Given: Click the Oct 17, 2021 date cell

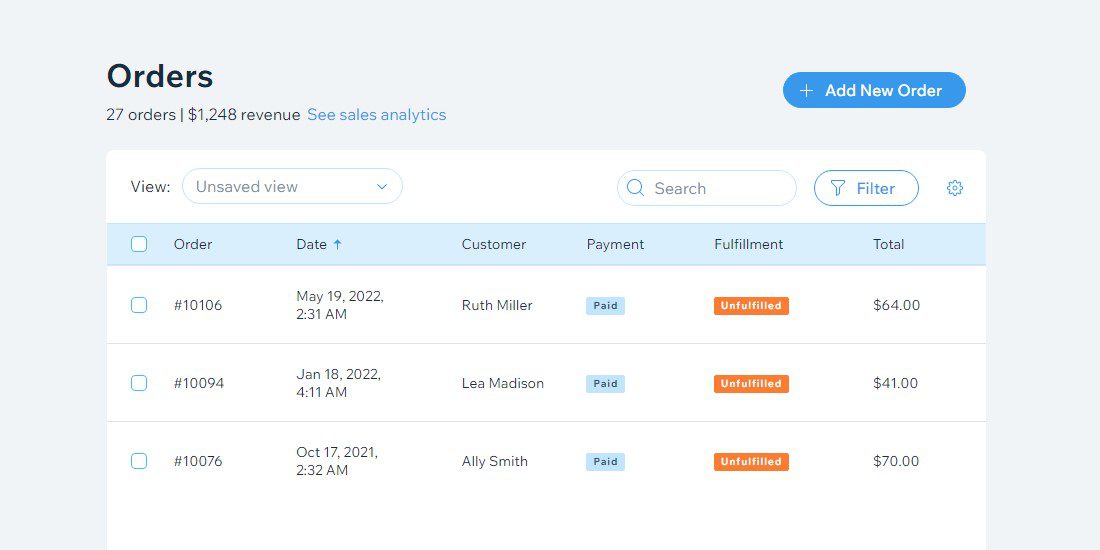Looking at the screenshot, I should 337,461.
